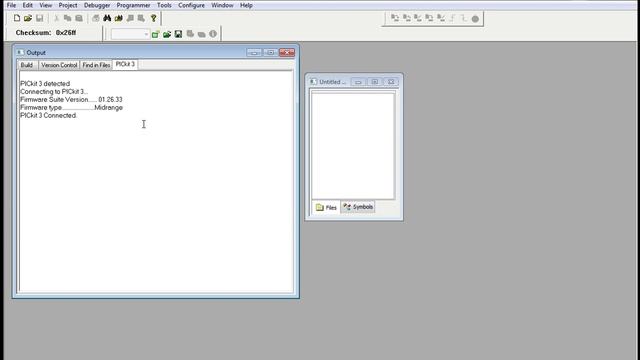Click the third PICkit 3 programmer toolbar icon
The image size is (640, 360).
pyautogui.click(x=418, y=18)
